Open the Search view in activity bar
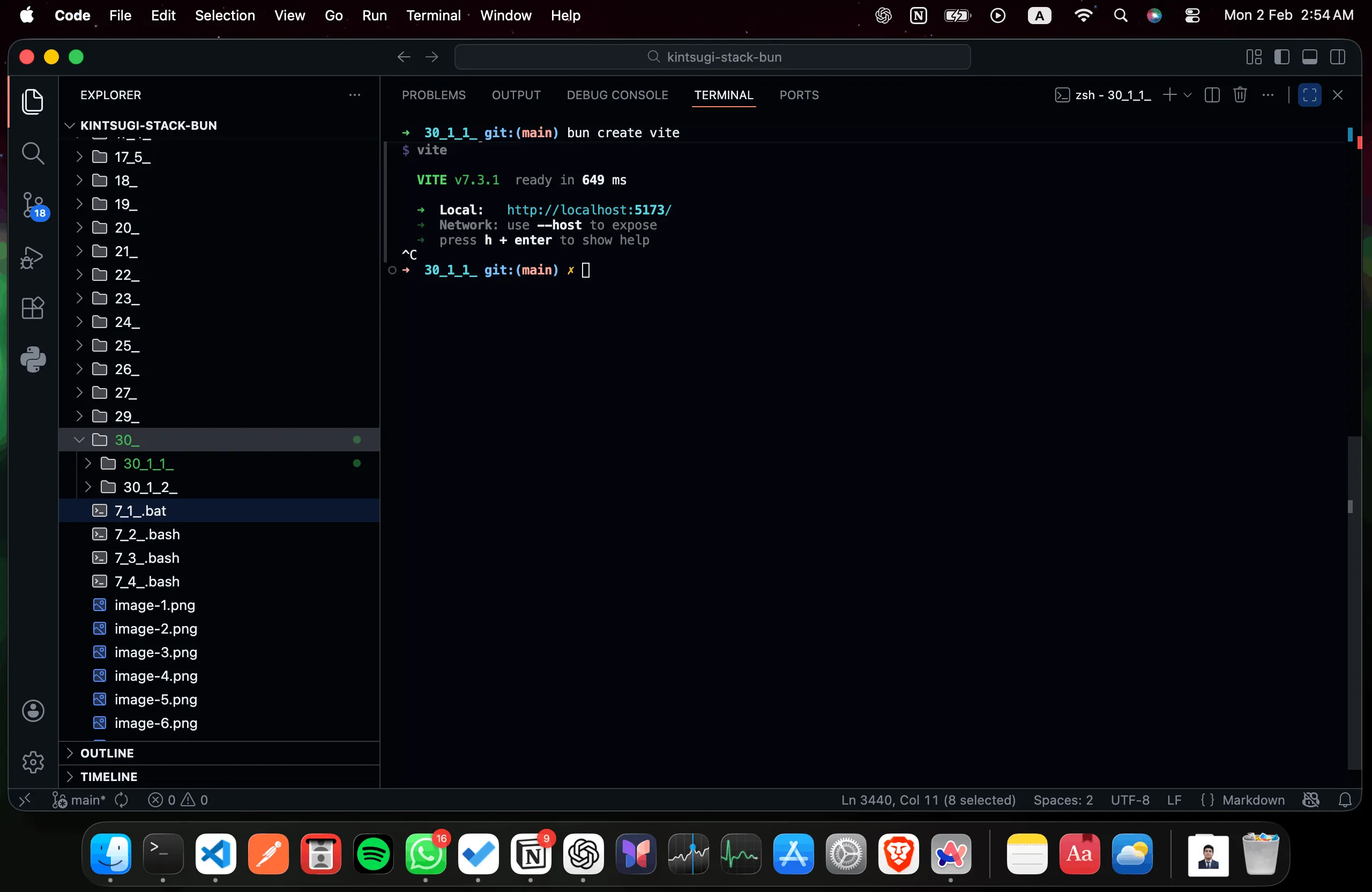1372x892 pixels. (x=32, y=153)
